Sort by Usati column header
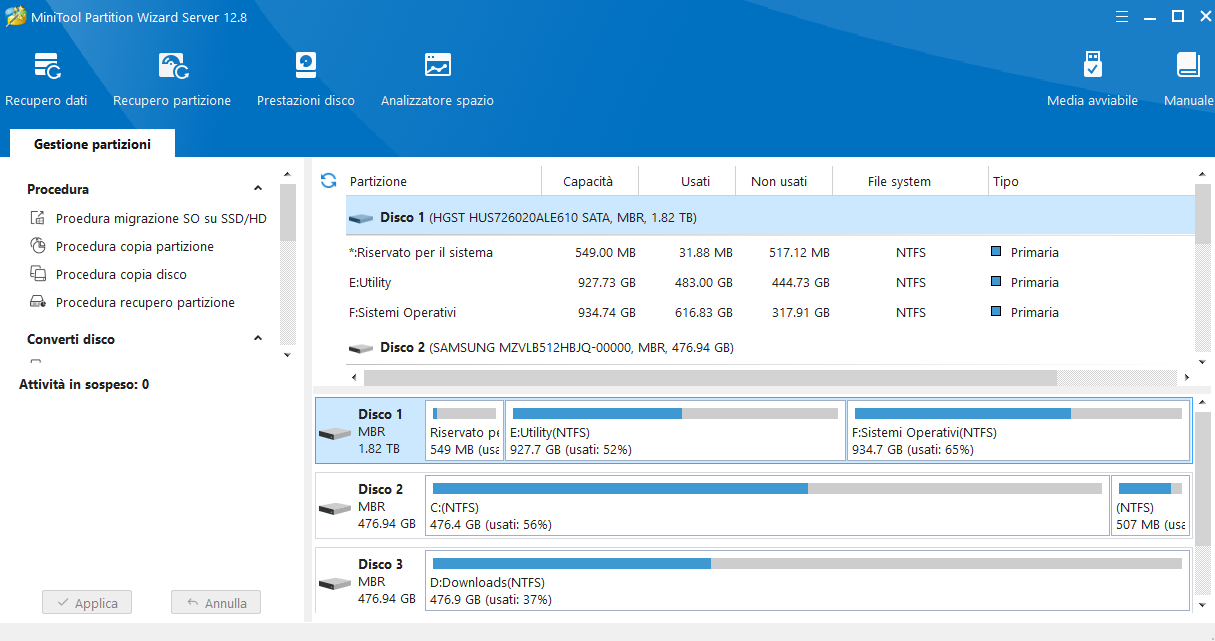Image resolution: width=1215 pixels, height=641 pixels. coord(695,181)
